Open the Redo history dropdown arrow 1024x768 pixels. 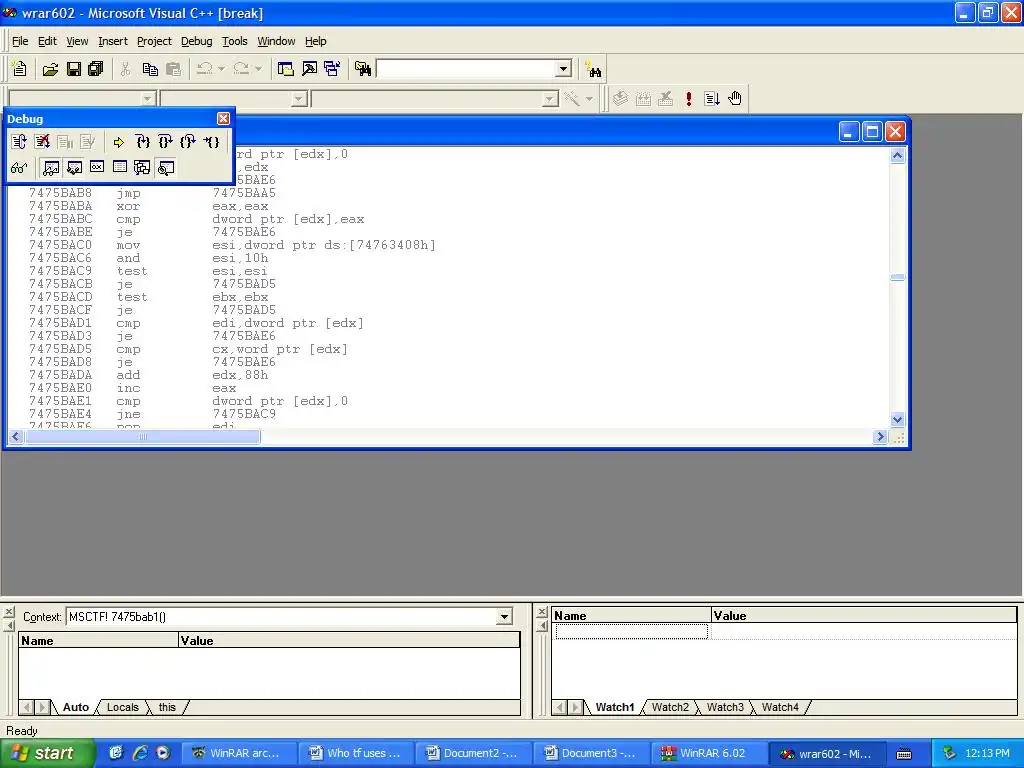pyautogui.click(x=259, y=69)
